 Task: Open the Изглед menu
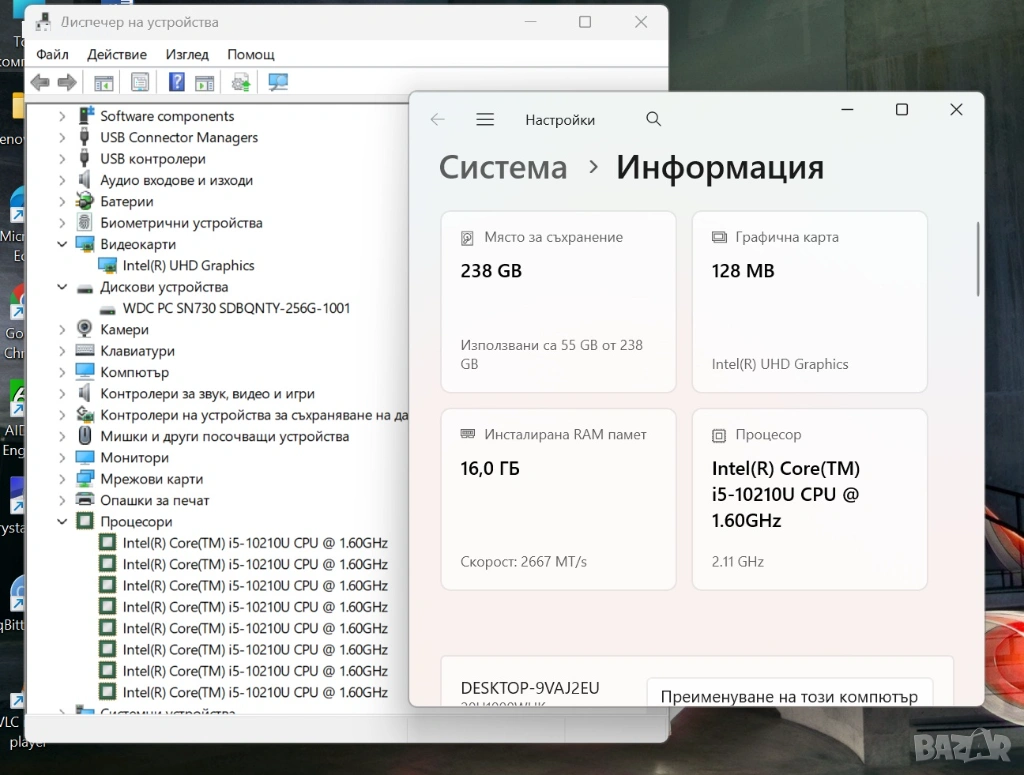[187, 54]
